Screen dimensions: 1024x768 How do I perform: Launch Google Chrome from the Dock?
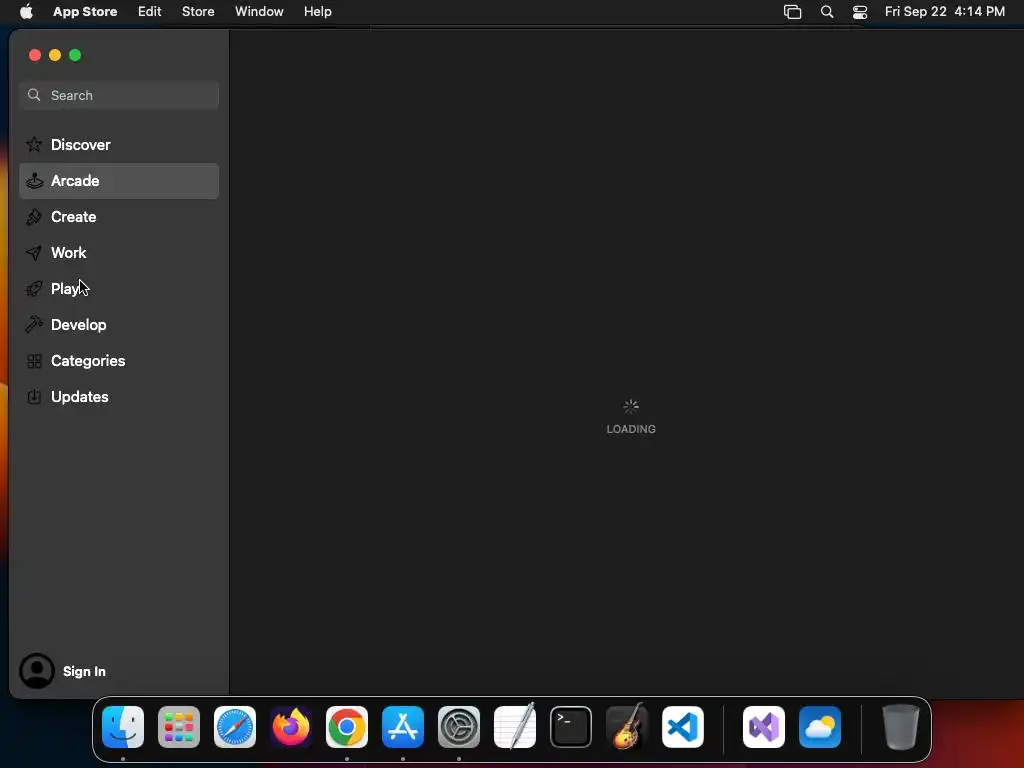[347, 727]
